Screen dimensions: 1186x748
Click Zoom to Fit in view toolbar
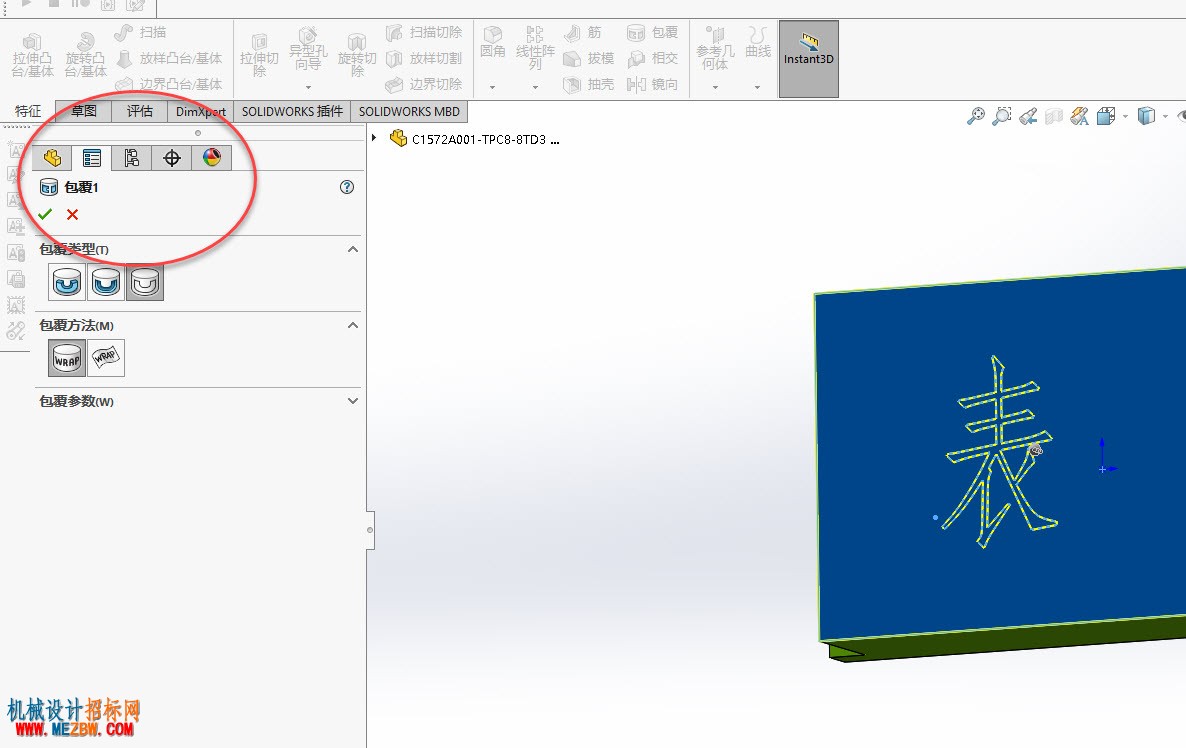[x=976, y=116]
